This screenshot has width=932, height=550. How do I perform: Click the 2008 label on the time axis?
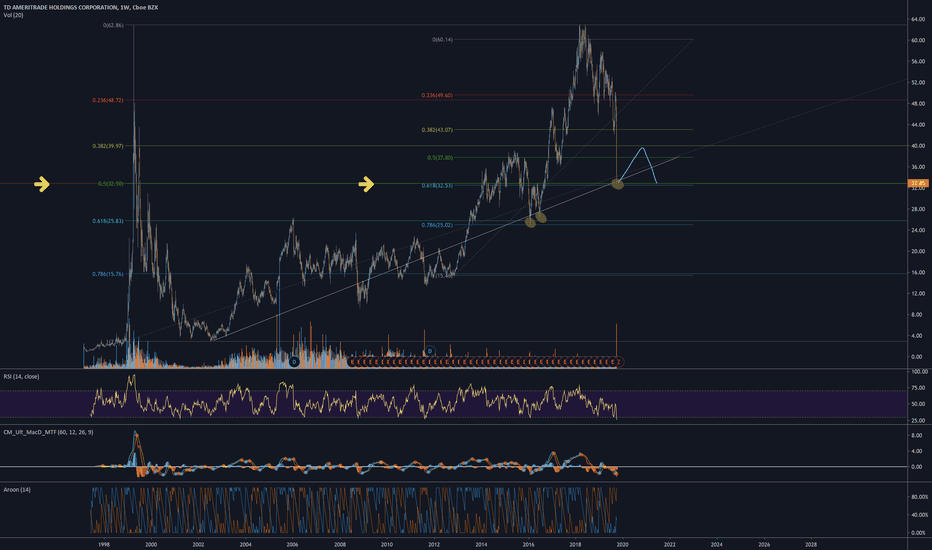coord(339,544)
